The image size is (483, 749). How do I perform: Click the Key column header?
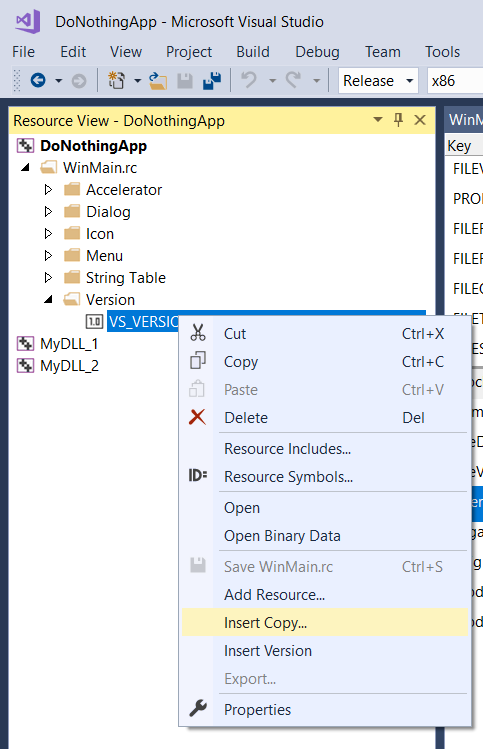point(464,146)
